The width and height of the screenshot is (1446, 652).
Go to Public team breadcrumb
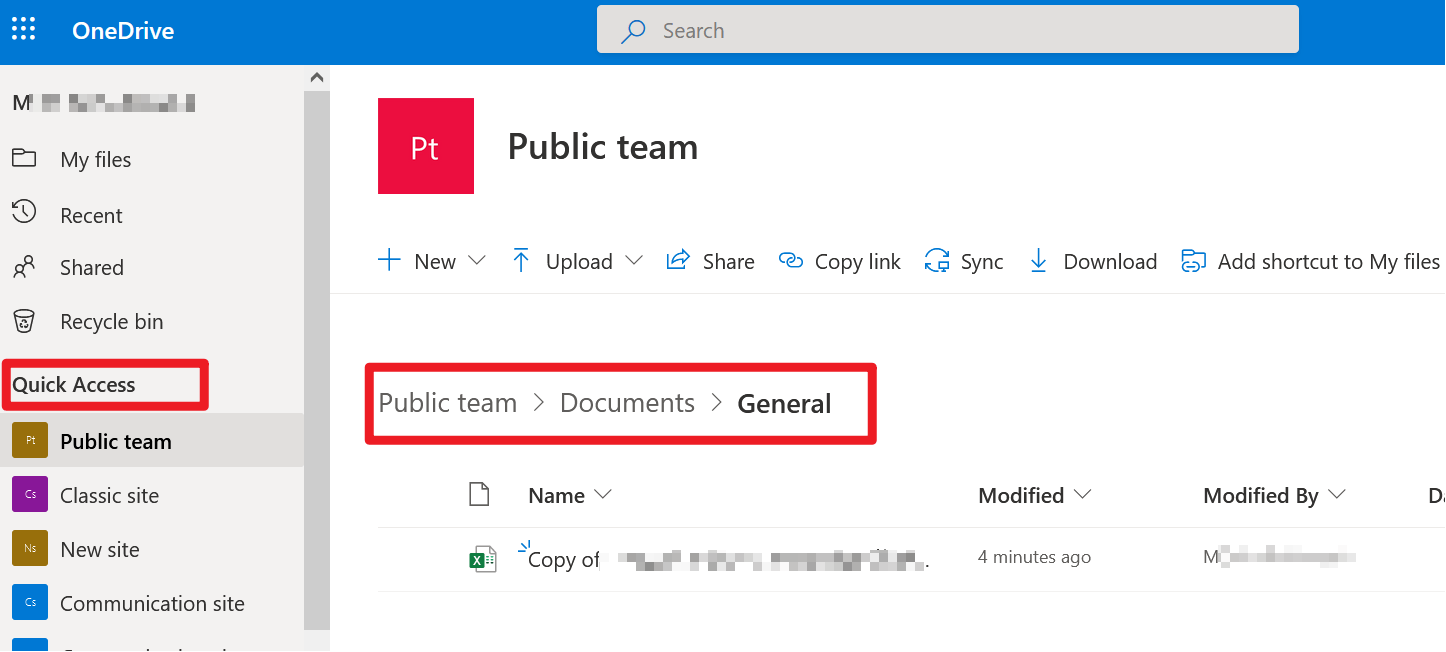[448, 403]
